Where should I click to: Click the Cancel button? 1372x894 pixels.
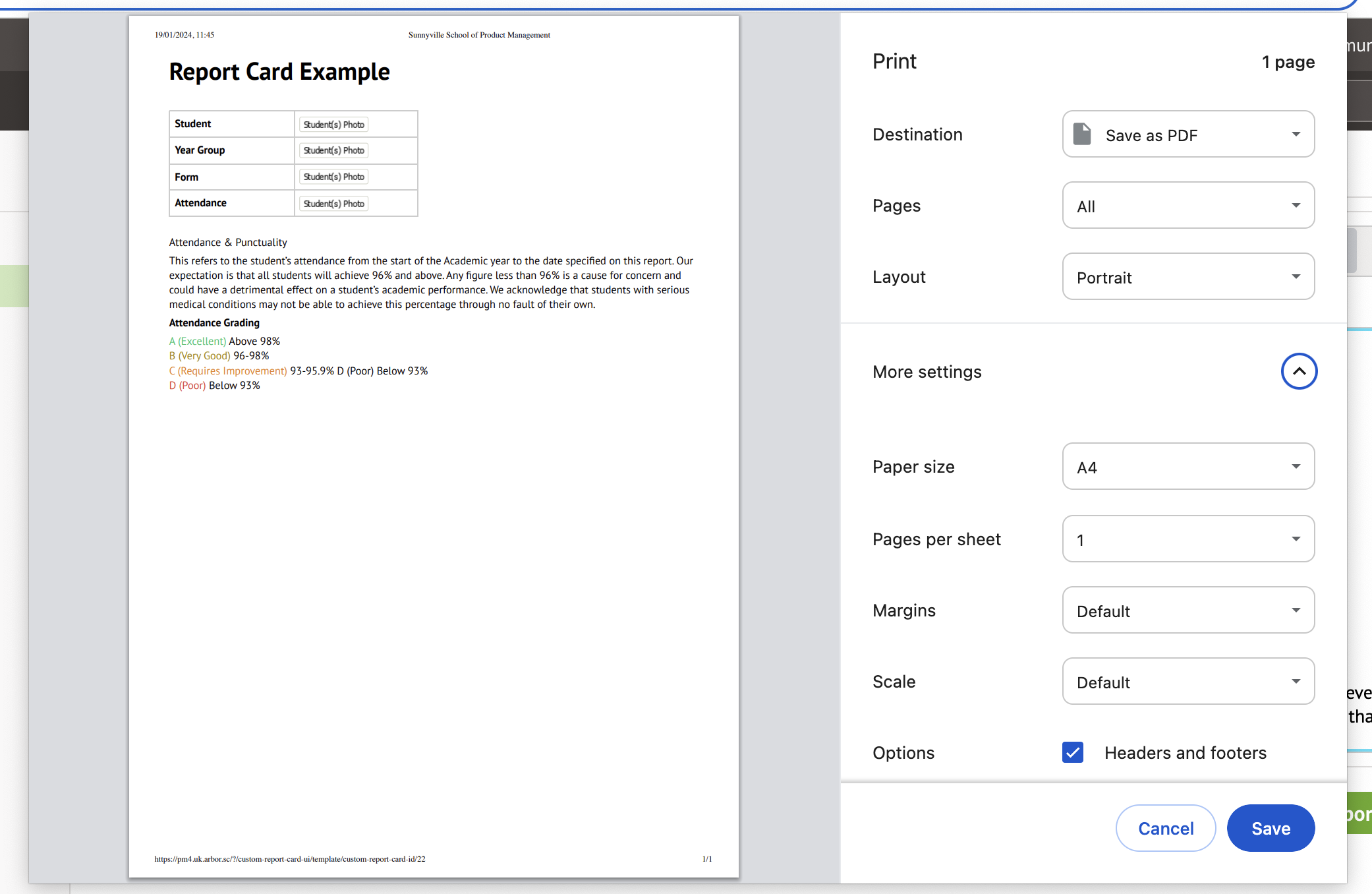click(1165, 828)
